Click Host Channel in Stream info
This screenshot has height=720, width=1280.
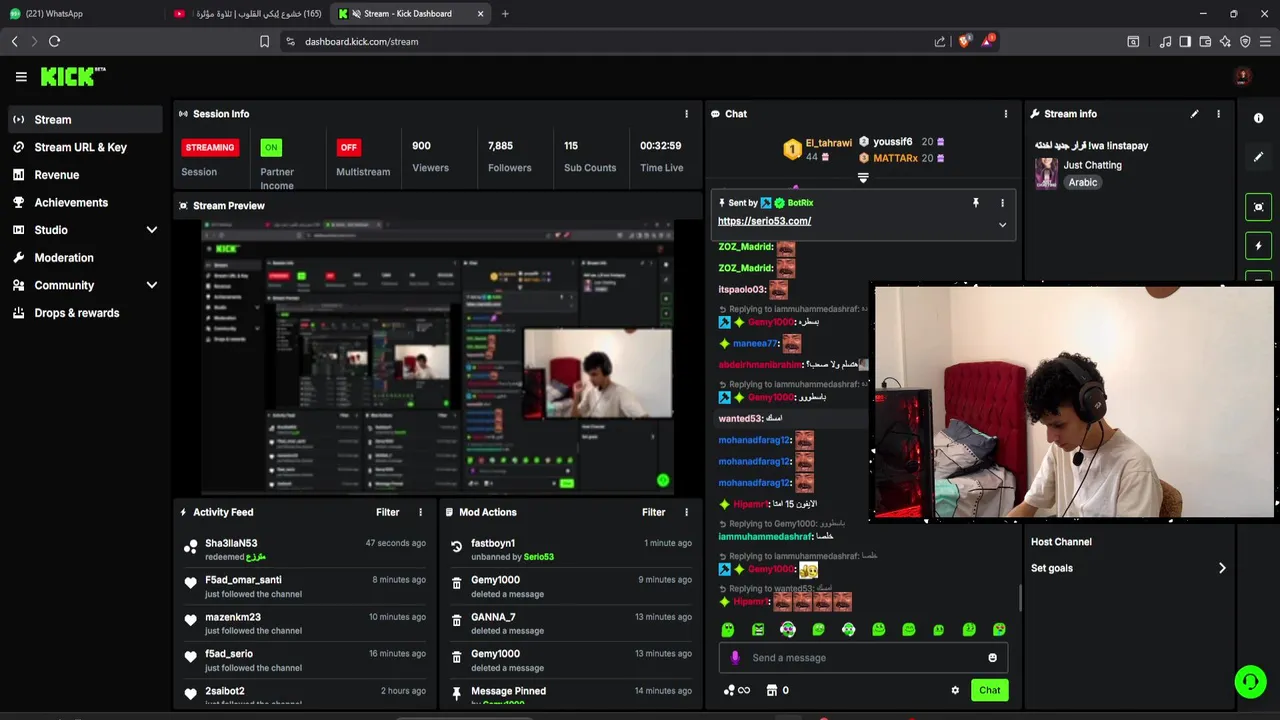(x=1061, y=542)
